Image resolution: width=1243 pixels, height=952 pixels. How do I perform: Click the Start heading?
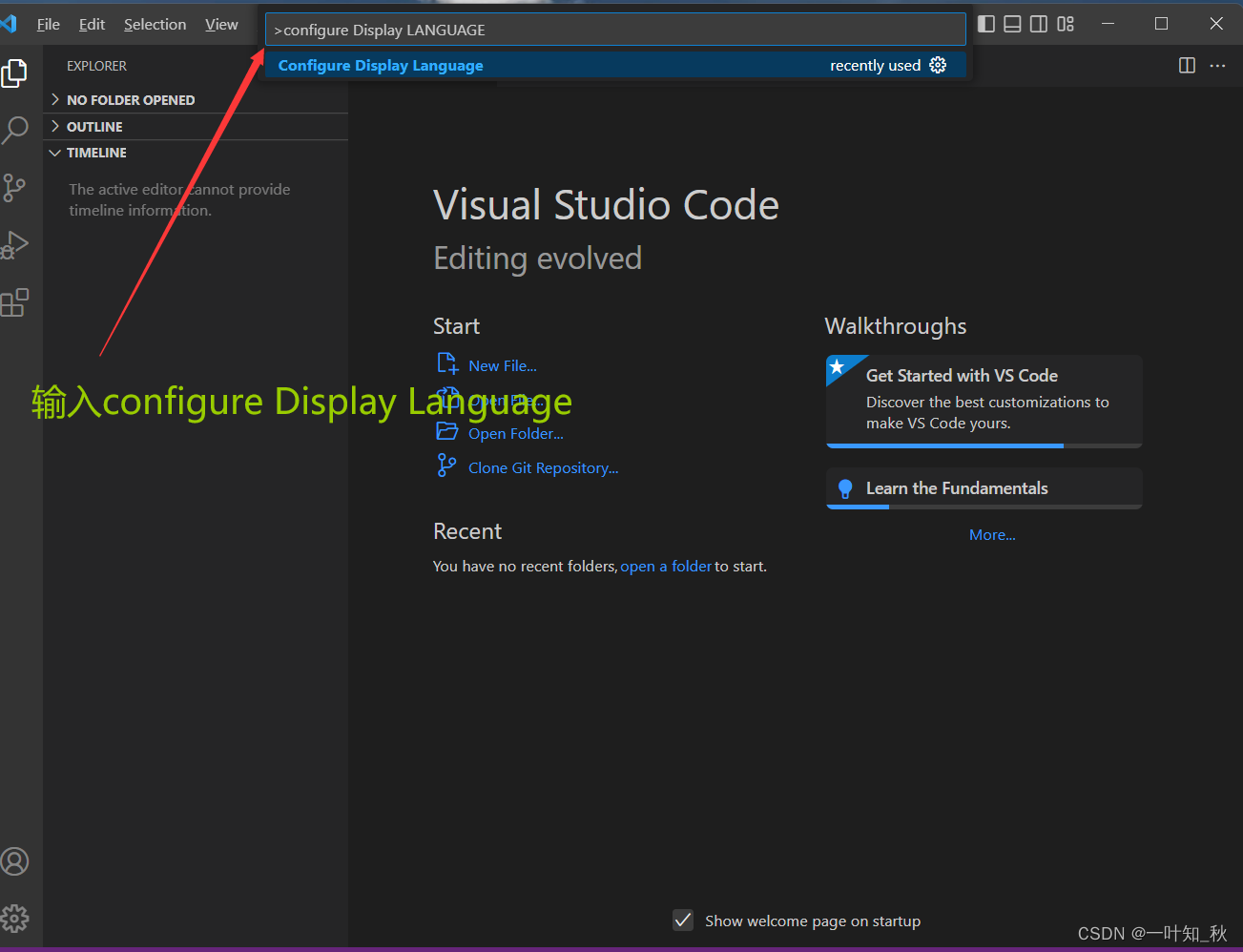click(457, 326)
